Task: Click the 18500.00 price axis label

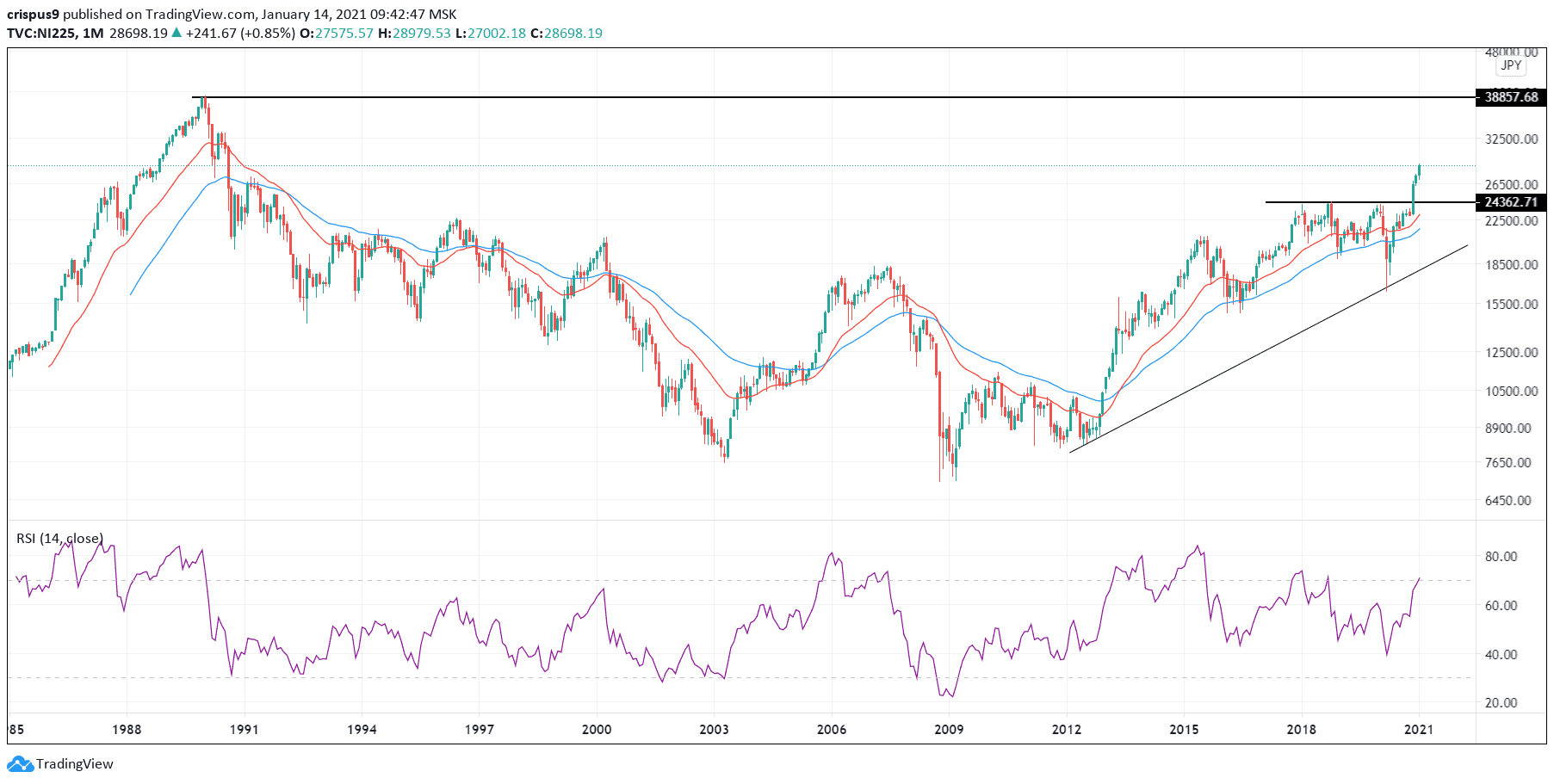Action: [1512, 265]
